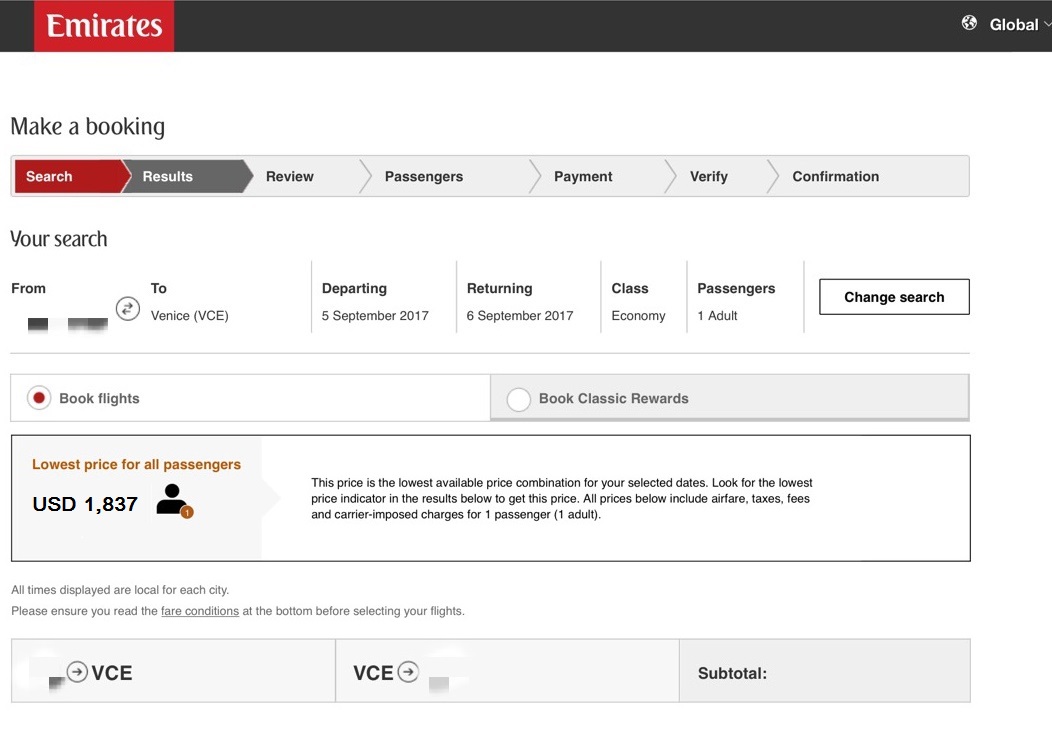Viewport: 1052px width, 734px height.
Task: Select the Confirmation step
Action: [x=835, y=177]
